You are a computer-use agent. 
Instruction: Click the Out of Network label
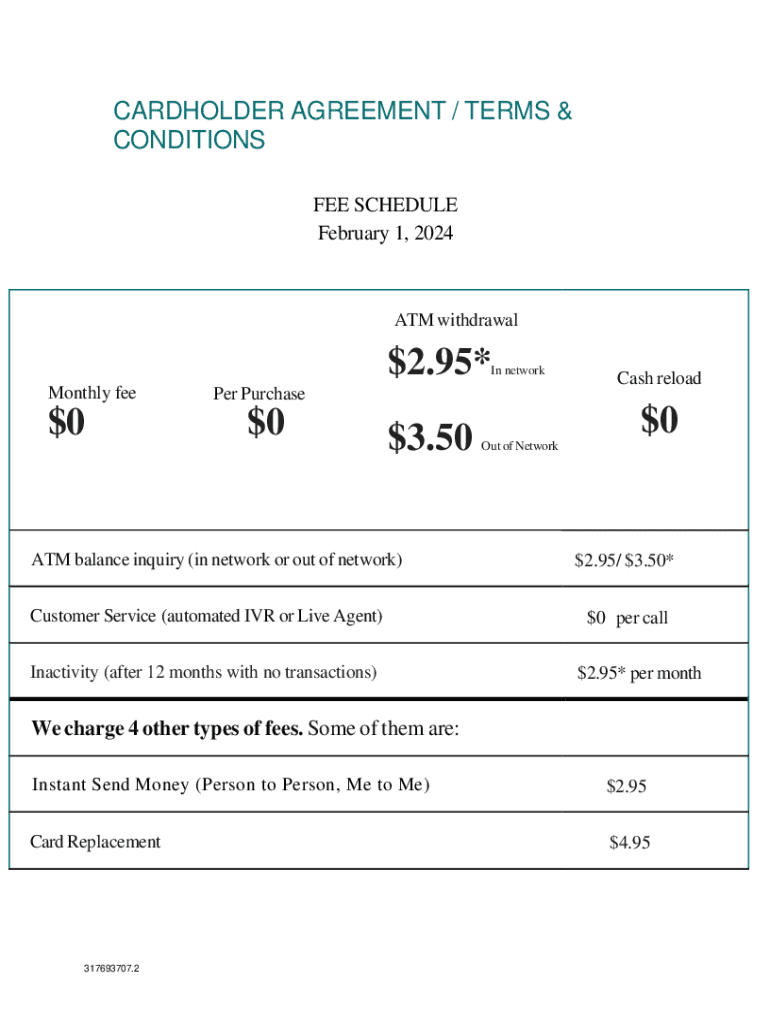point(519,446)
